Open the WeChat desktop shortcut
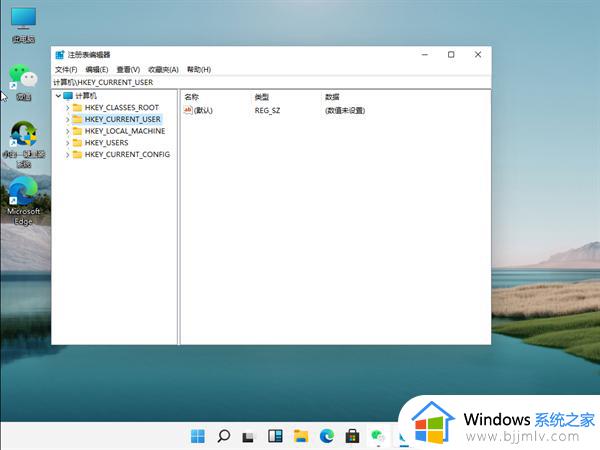Image resolution: width=600 pixels, height=450 pixels. click(23, 83)
